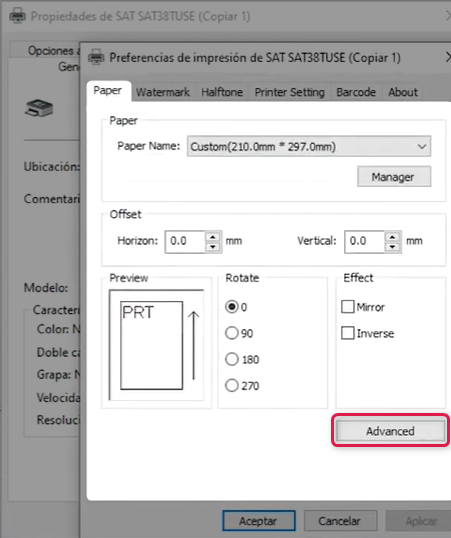Screen dimensions: 451x538
Task: Click the printer icon in Preferencias title bar
Action: click(x=96, y=57)
